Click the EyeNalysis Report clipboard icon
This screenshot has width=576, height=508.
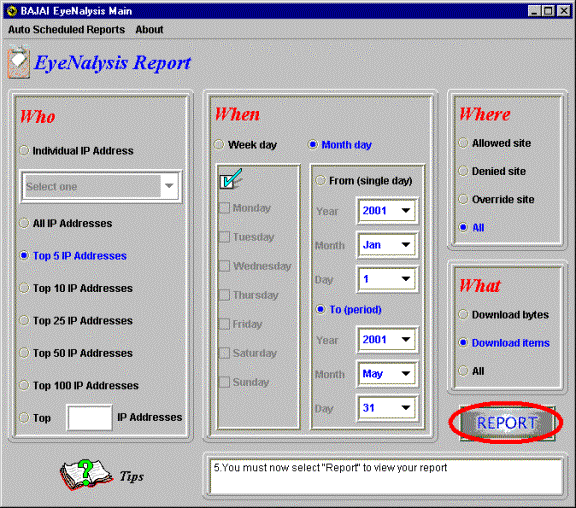click(x=18, y=62)
